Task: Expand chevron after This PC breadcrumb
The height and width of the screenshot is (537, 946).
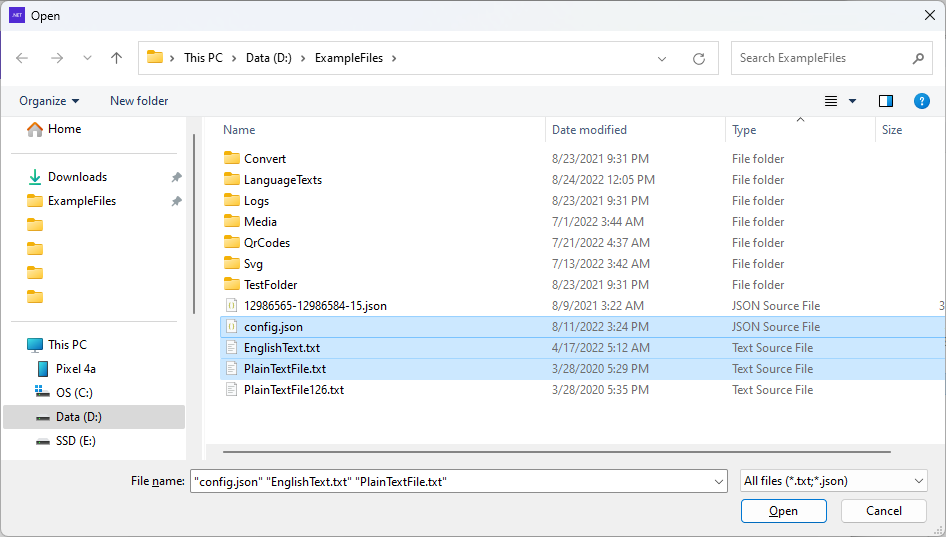Action: coord(235,59)
